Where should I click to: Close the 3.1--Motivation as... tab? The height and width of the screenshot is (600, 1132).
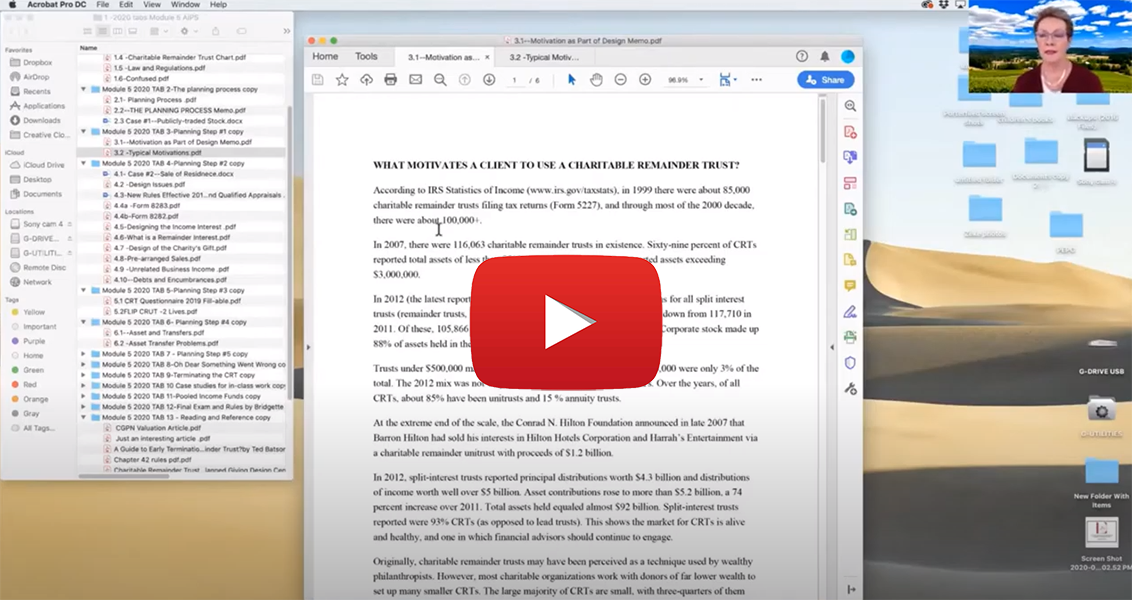[x=487, y=57]
